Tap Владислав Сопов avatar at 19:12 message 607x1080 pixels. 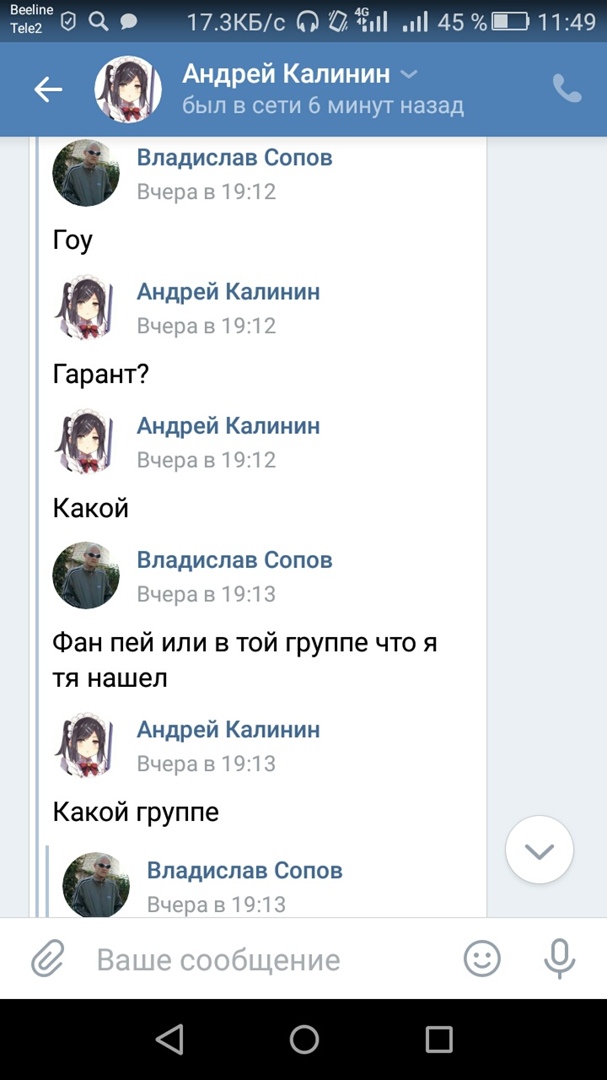86,173
